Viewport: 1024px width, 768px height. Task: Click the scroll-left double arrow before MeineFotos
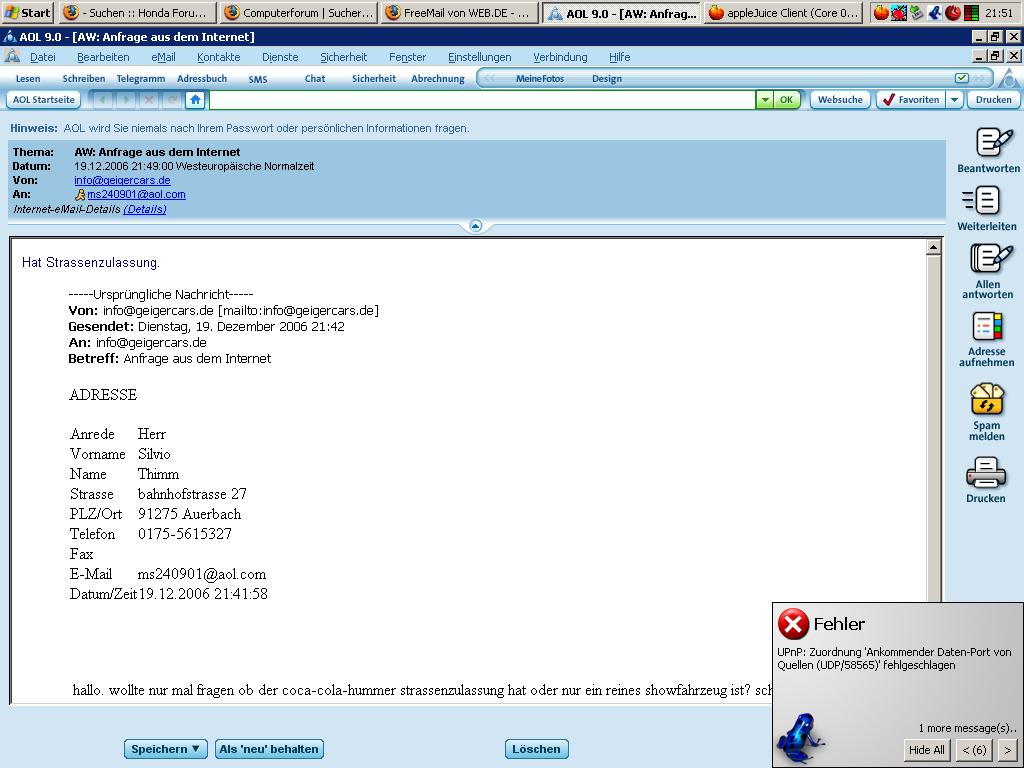point(488,78)
